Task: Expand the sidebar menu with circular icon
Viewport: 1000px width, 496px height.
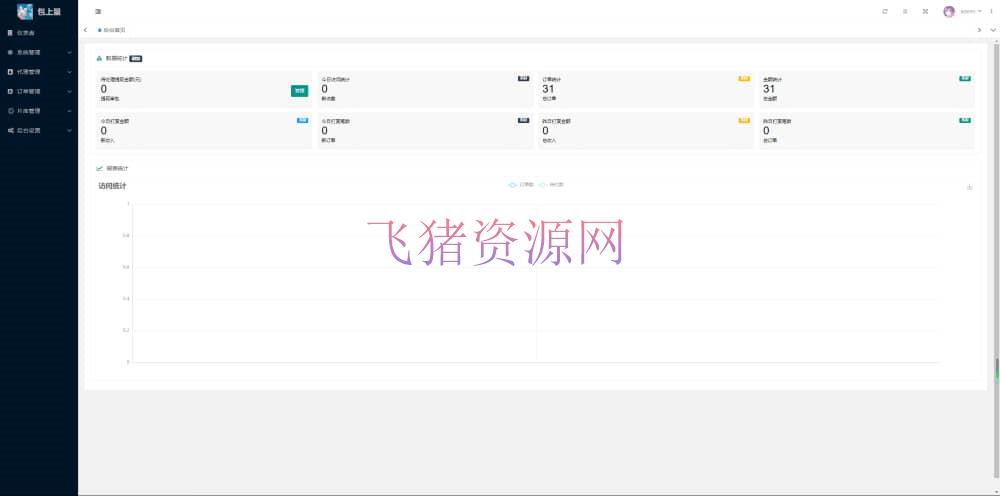Action: (70, 111)
